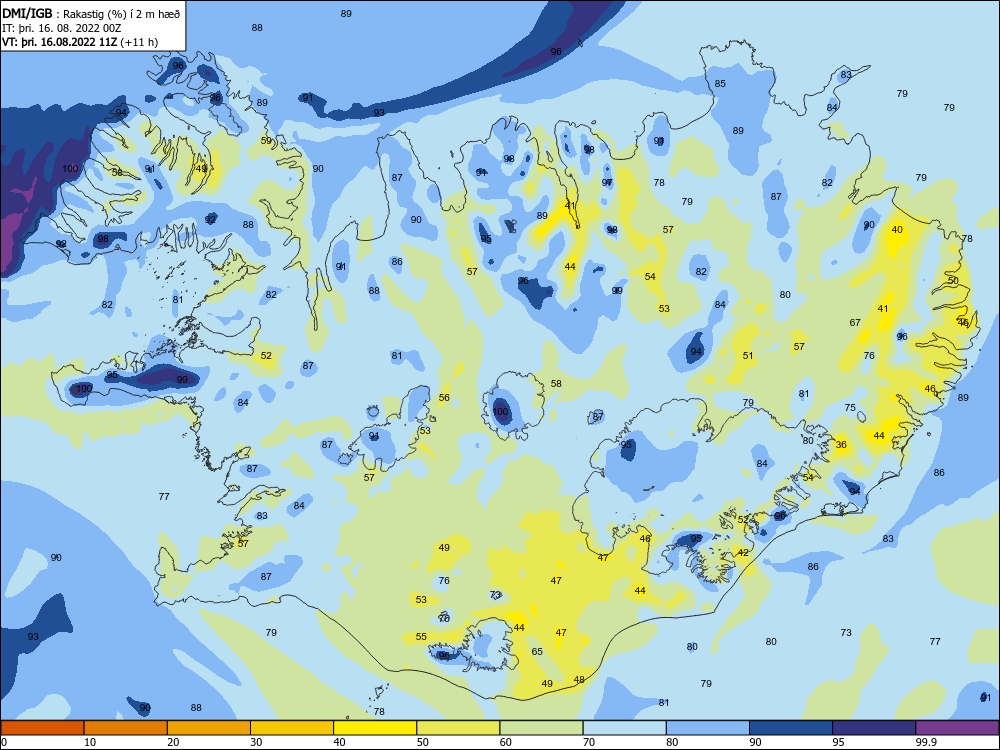Click the navy 95–99.9 legend swatch
This screenshot has width=1000, height=750.
coord(874,728)
